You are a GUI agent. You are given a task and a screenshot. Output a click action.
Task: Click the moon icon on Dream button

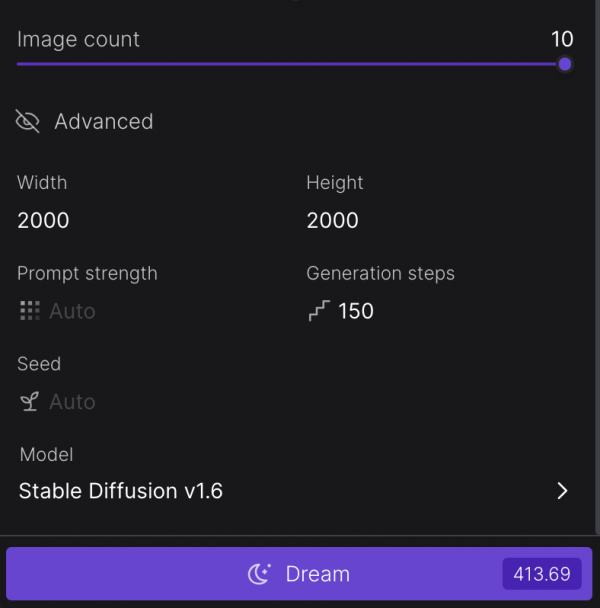click(259, 574)
